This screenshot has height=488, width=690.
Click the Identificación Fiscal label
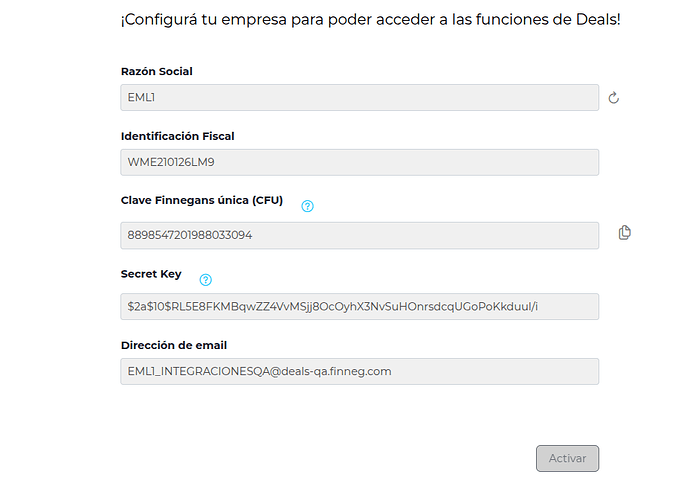pyautogui.click(x=177, y=136)
